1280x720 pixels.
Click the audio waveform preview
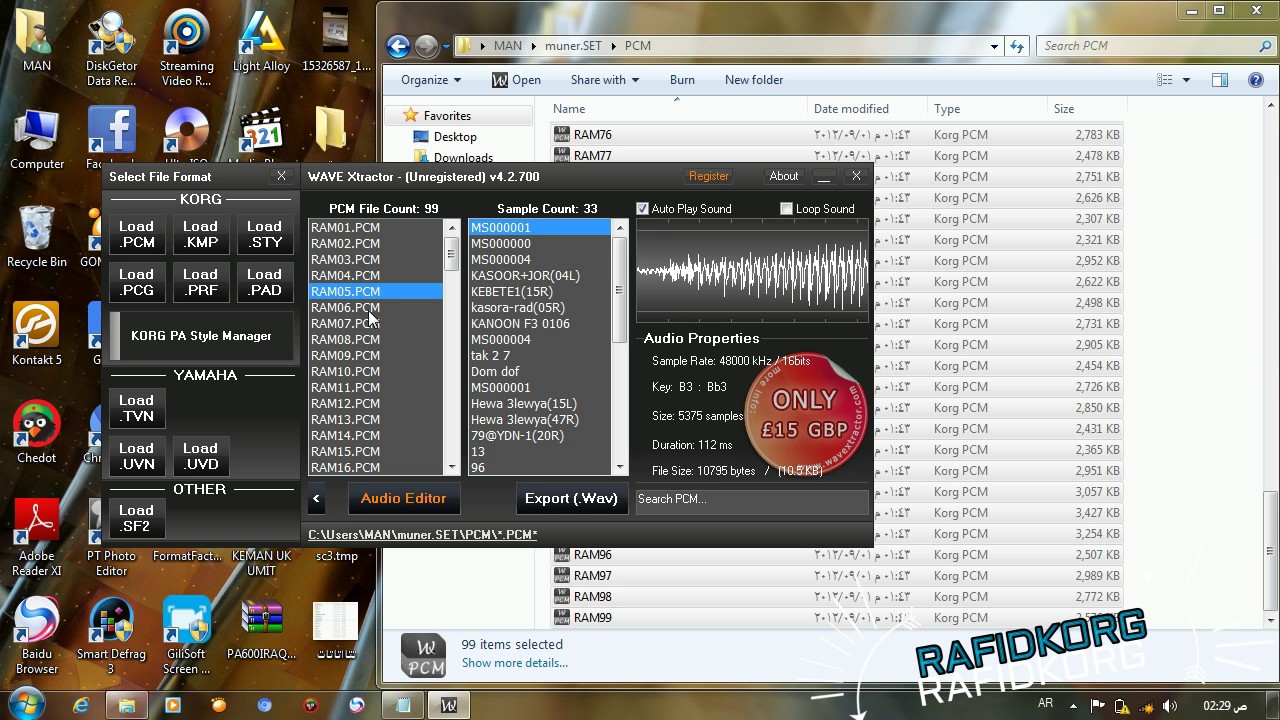click(752, 270)
